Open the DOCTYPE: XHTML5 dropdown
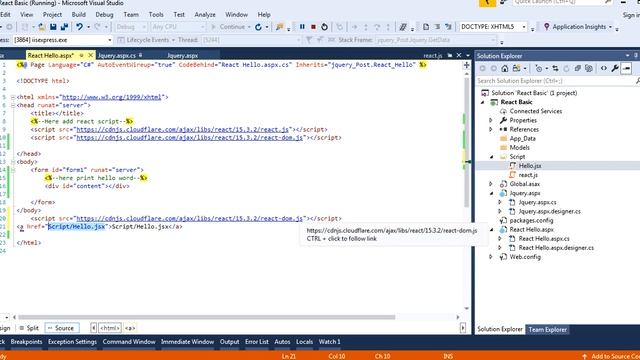Screen dimensions: 640x360 click(x=524, y=27)
